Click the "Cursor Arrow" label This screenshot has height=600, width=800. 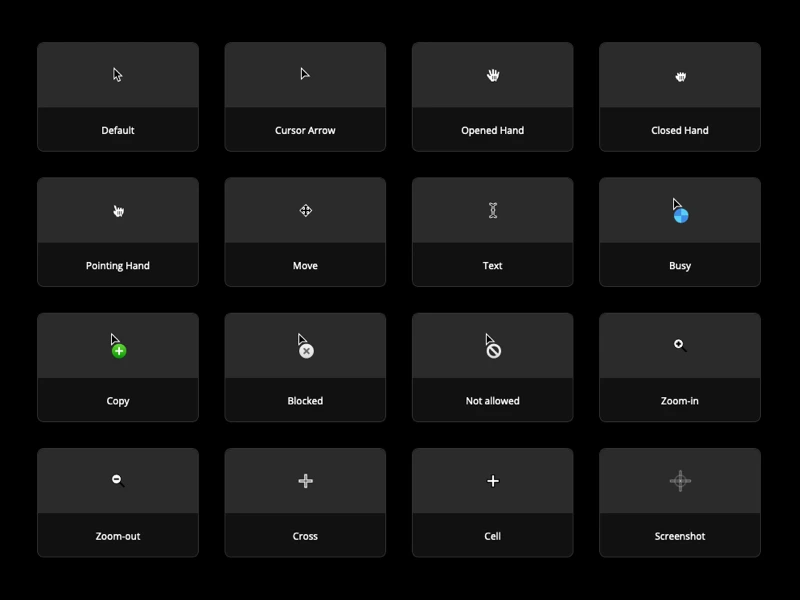305,130
